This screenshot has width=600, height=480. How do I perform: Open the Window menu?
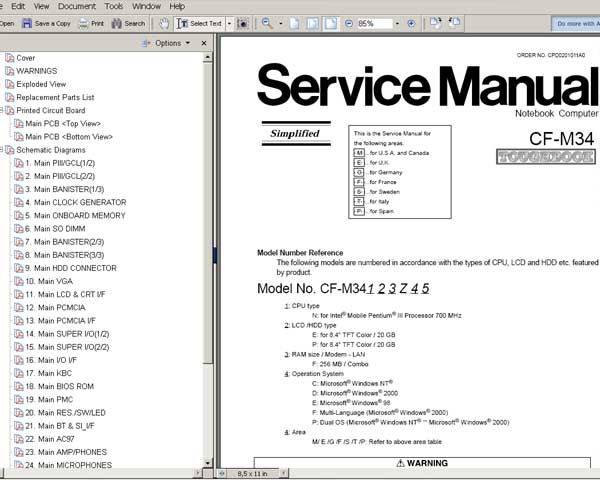[x=146, y=6]
